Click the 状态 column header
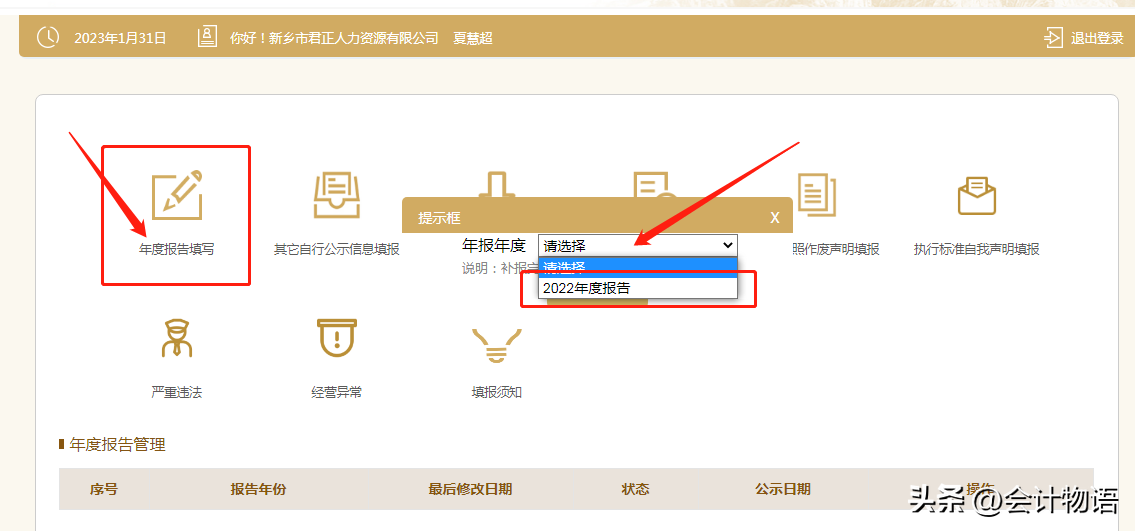Screen dimensions: 1135x531 coord(636,490)
